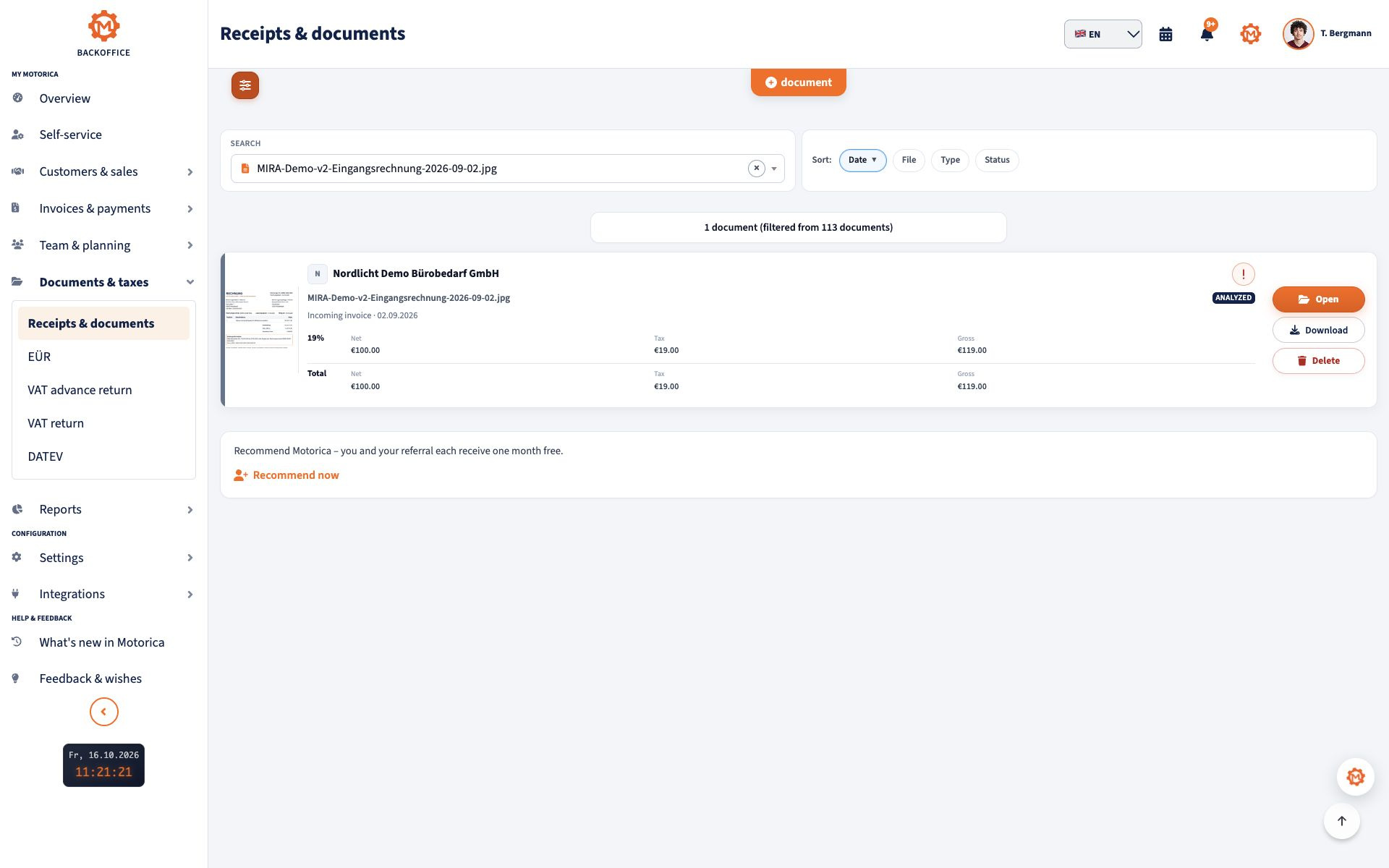Collapse sidebar with the round chevron button
Screen dimensions: 1389x868
[104, 712]
